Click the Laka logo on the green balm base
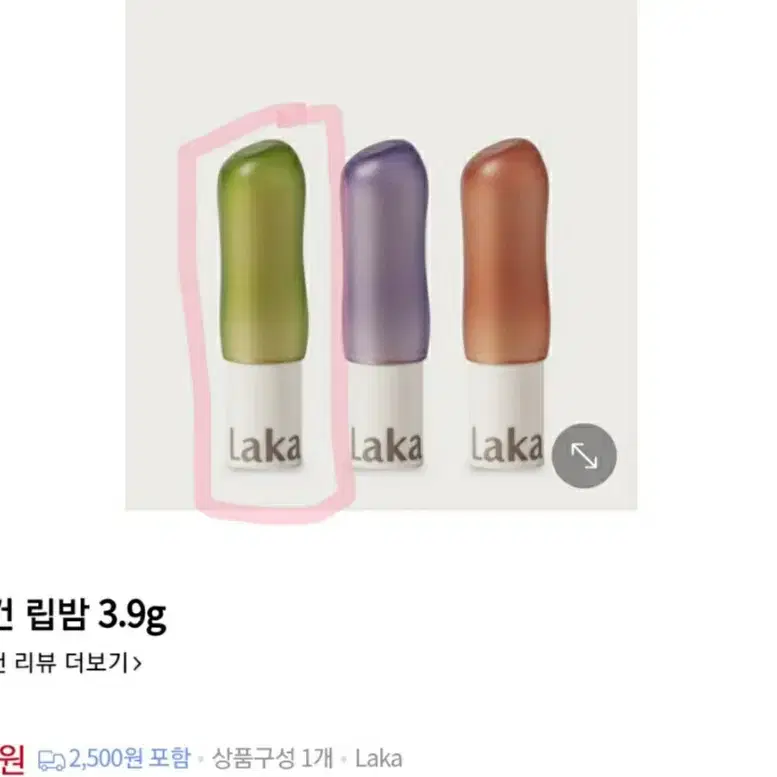Screen dimensions: 777x777 tap(264, 444)
